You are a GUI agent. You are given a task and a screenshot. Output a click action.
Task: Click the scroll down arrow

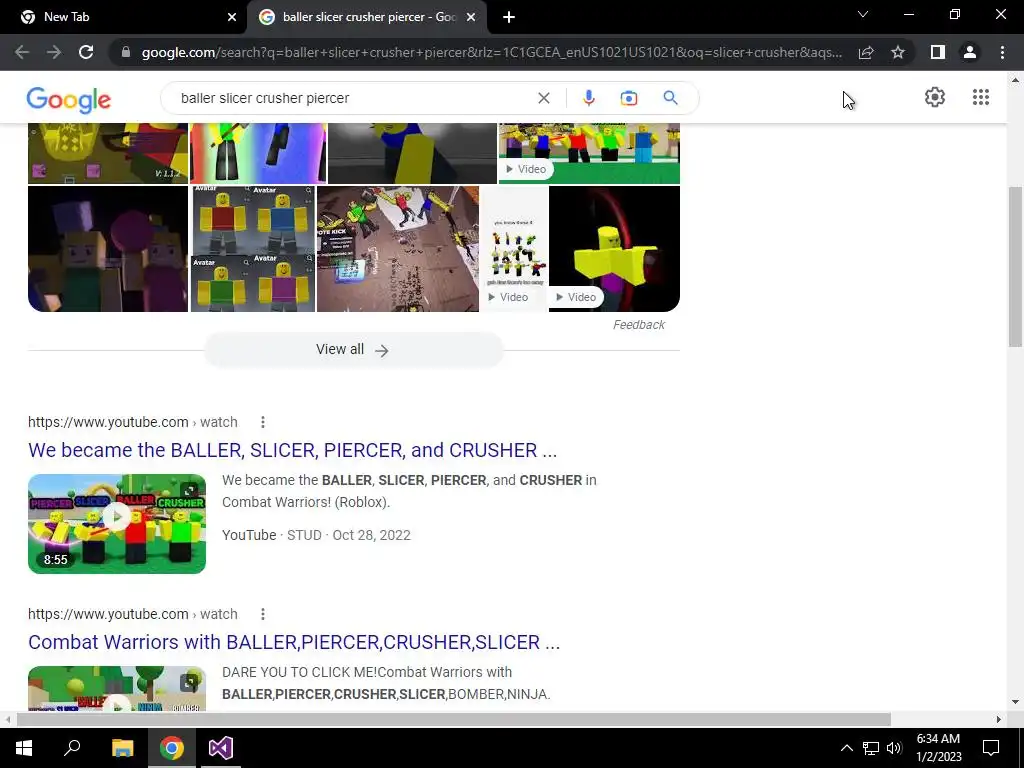click(1015, 702)
